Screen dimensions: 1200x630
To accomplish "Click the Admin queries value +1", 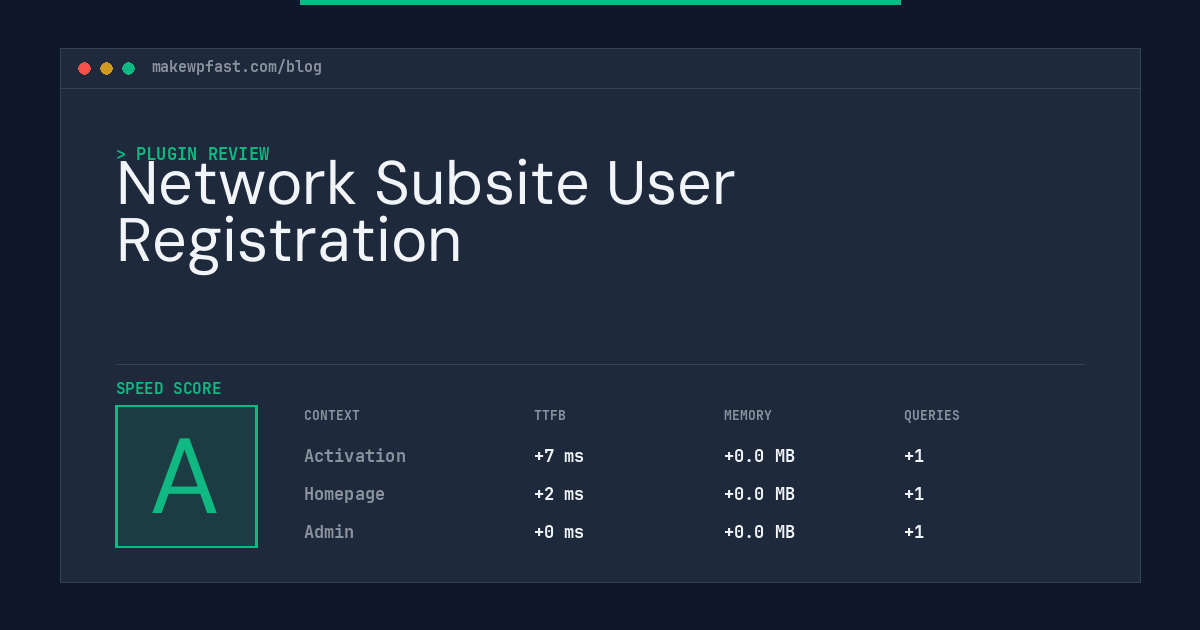I will point(914,532).
